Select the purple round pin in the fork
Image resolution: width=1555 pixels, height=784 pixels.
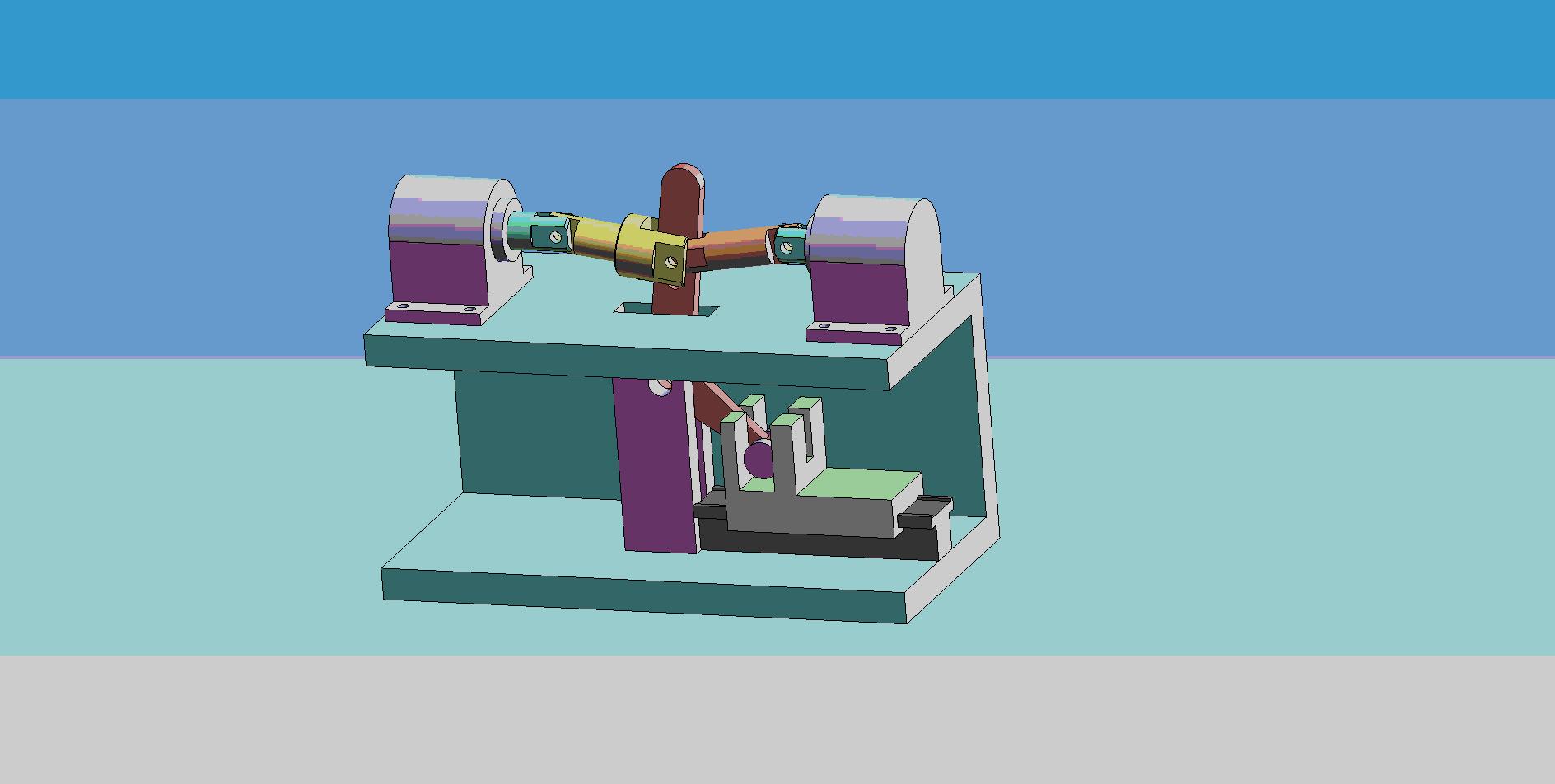click(759, 460)
